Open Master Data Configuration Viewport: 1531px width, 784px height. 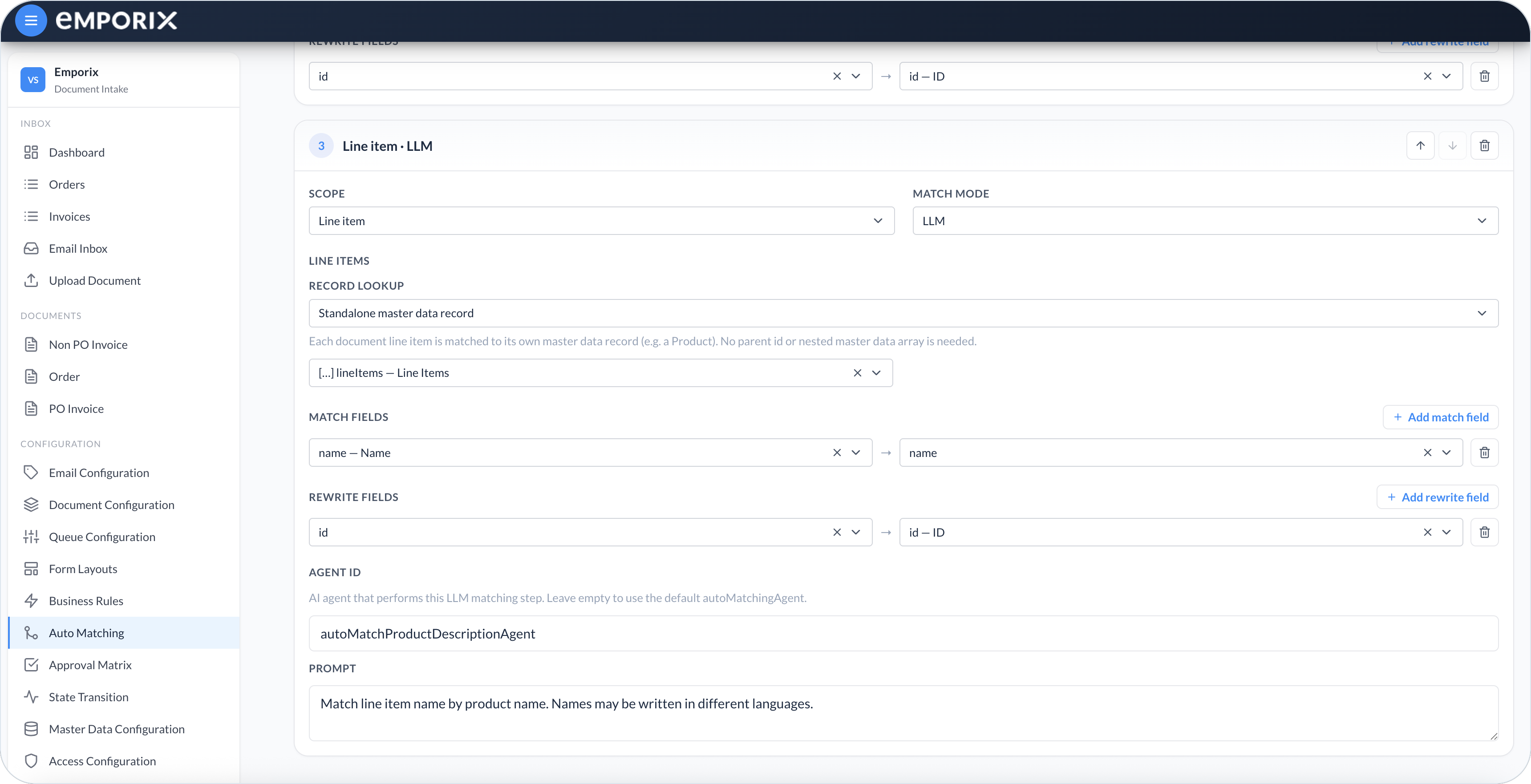124,729
